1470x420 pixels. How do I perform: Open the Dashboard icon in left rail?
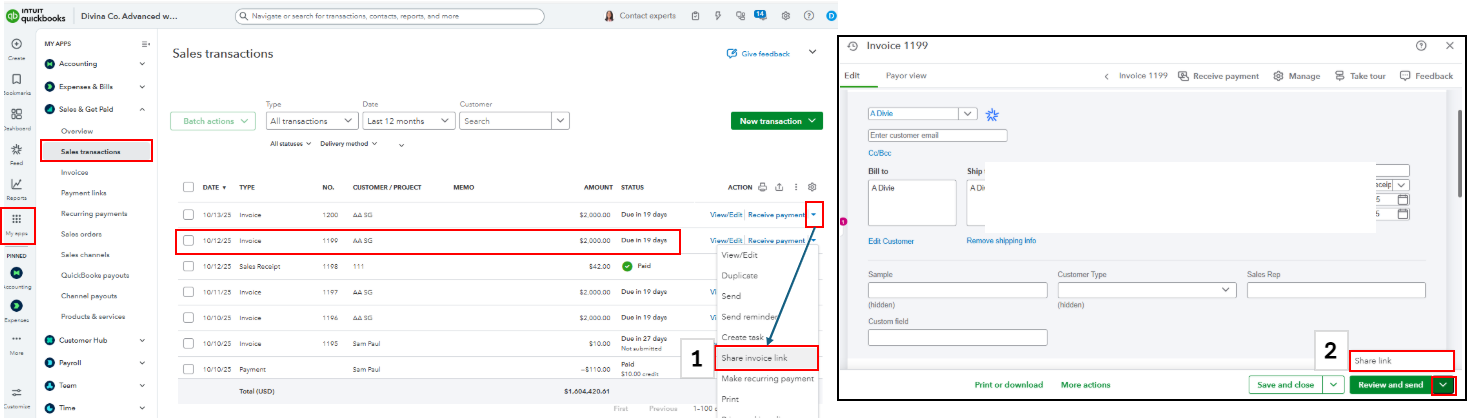[x=16, y=115]
